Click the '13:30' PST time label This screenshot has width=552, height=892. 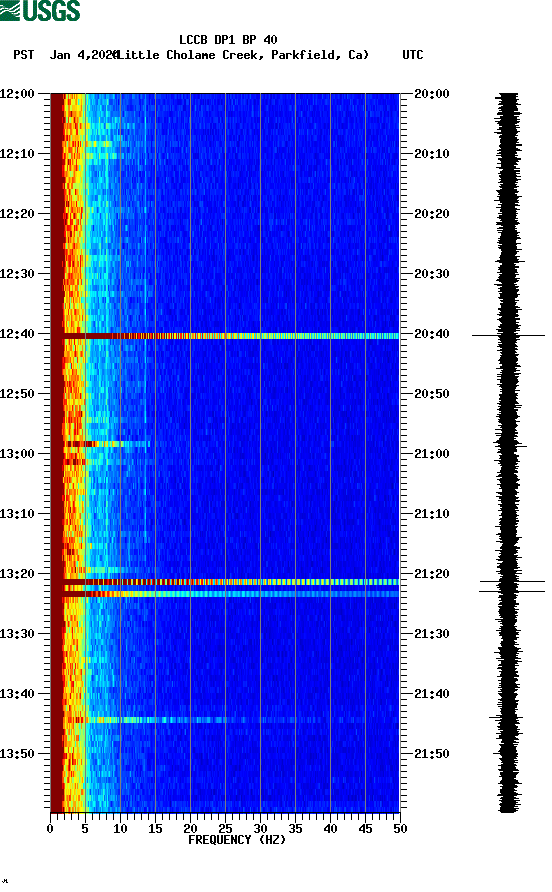(18, 634)
